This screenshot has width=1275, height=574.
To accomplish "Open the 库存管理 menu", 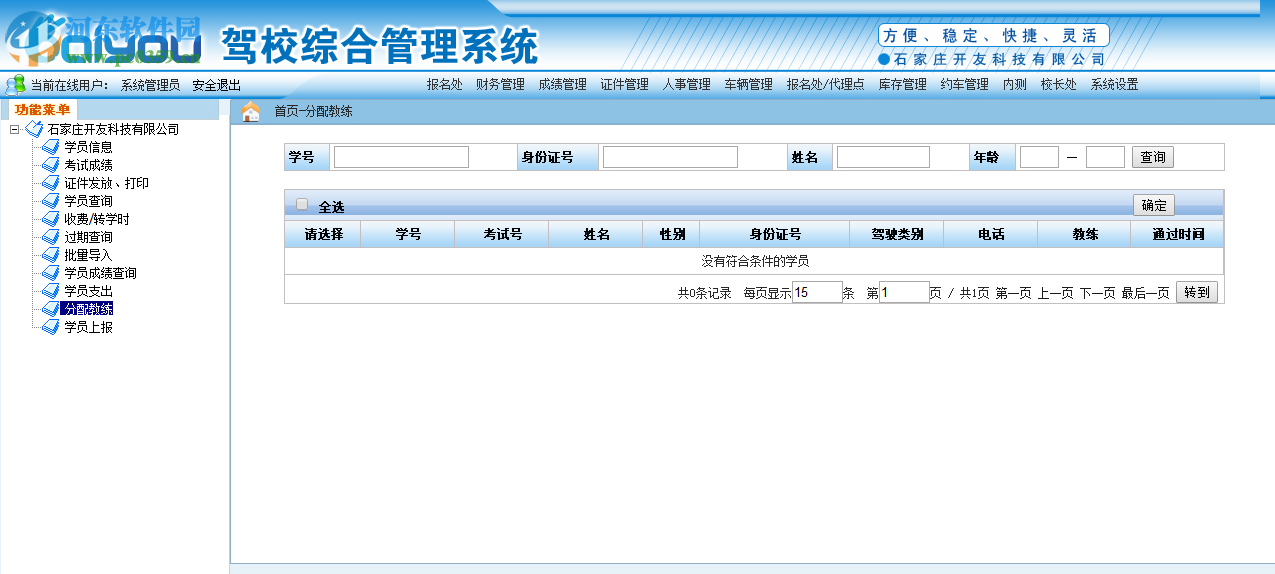I will point(902,85).
